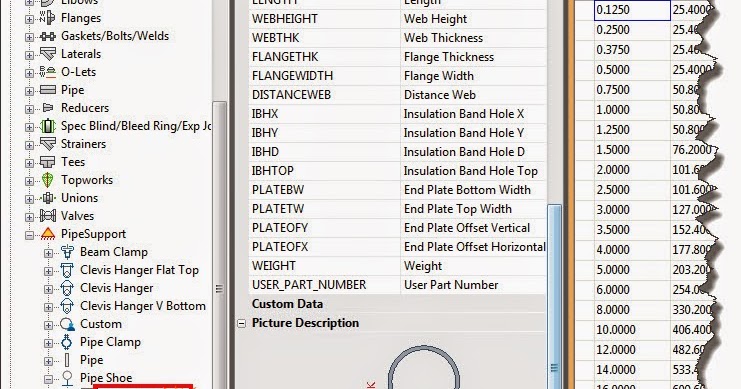Select the O-Lets tree item
This screenshot has width=741, height=389.
point(78,72)
